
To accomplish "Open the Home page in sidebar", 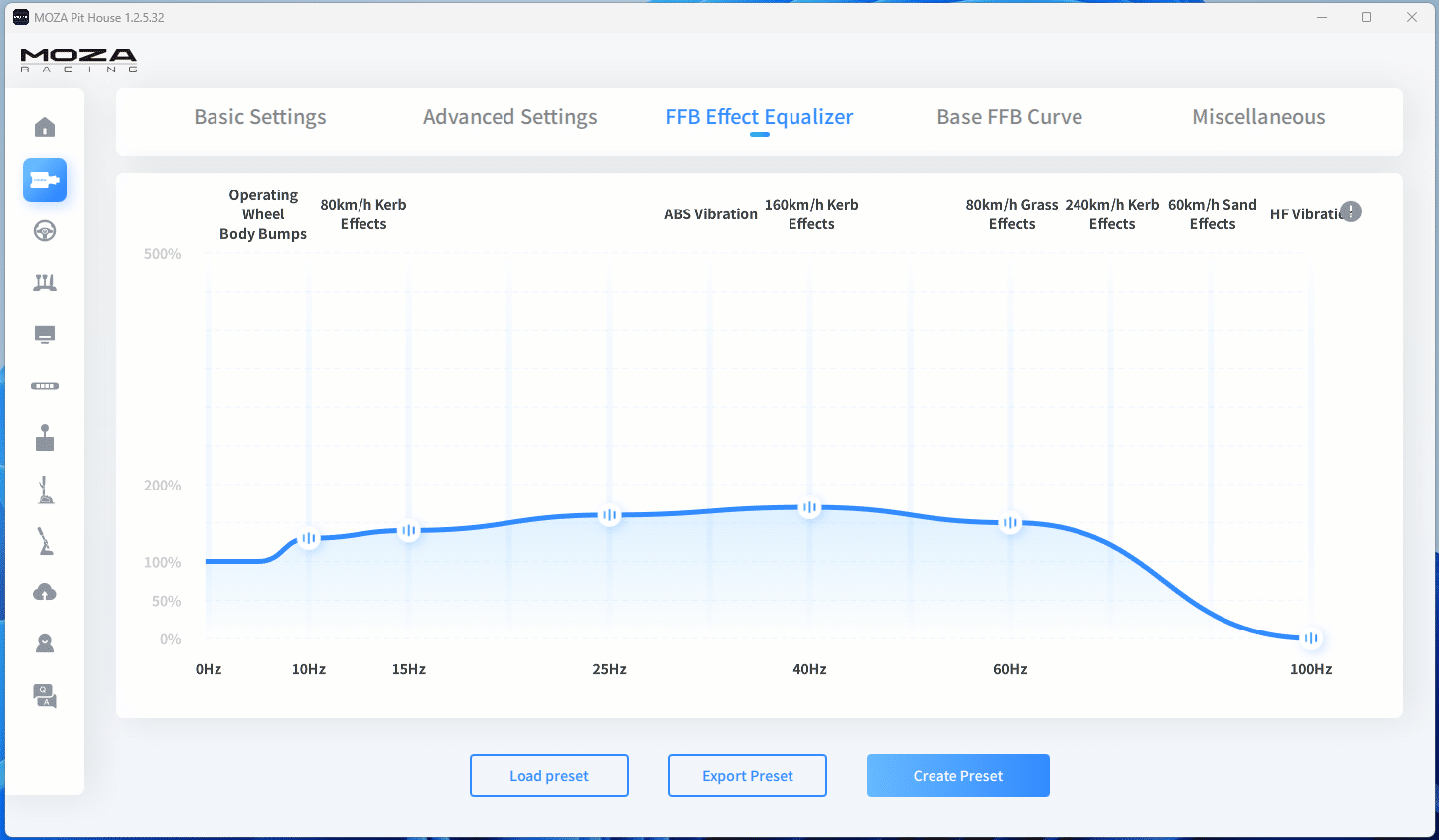I will [x=45, y=128].
